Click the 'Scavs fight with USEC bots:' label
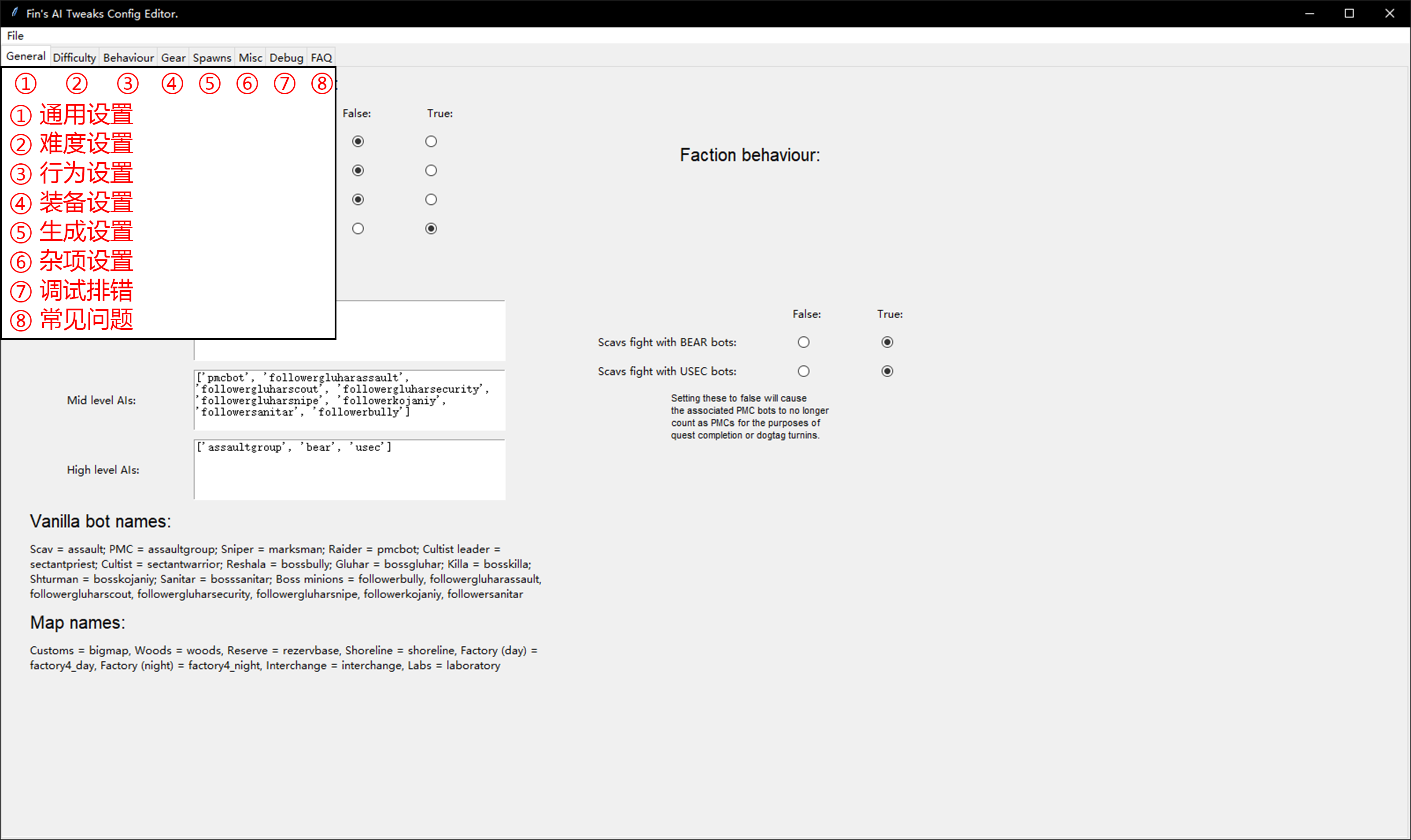This screenshot has width=1411, height=840. click(x=667, y=372)
